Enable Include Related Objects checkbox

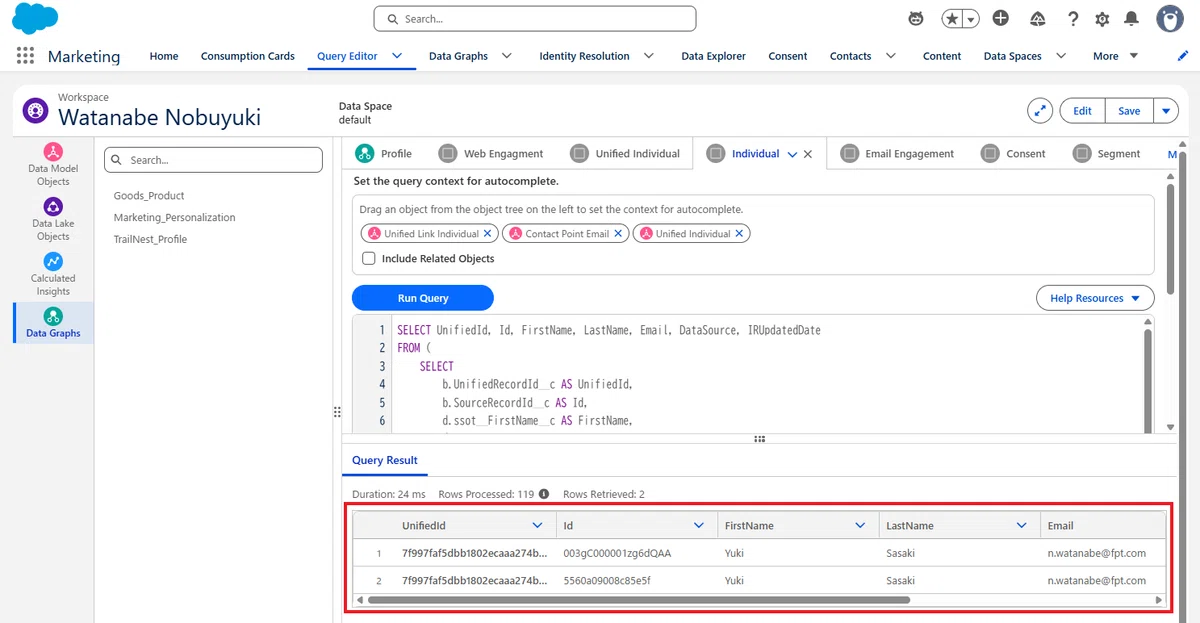pyautogui.click(x=369, y=258)
